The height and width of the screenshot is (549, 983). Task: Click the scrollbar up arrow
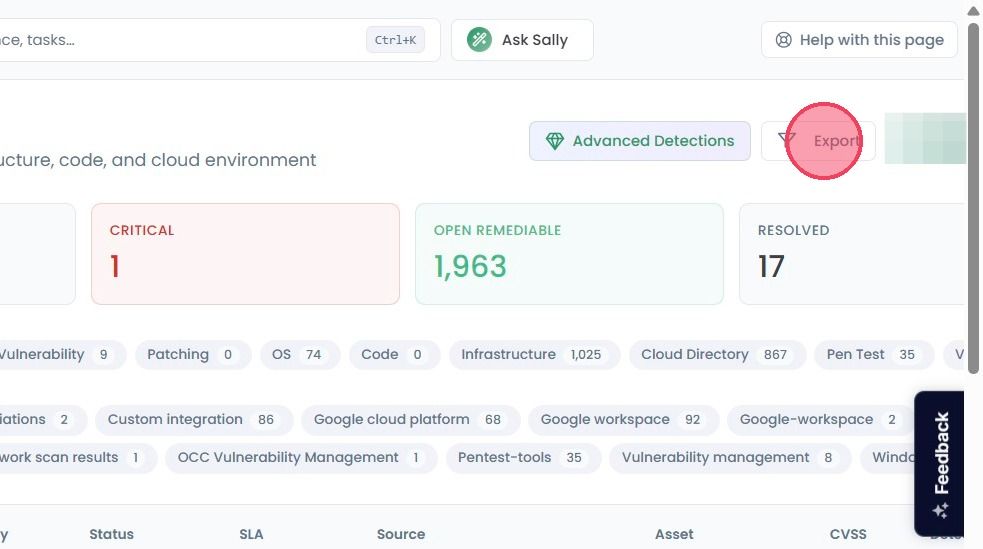[973, 11]
